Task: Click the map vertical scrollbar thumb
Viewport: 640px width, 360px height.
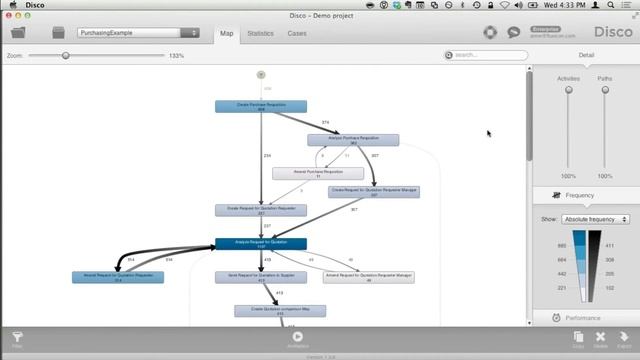Action: [x=529, y=116]
